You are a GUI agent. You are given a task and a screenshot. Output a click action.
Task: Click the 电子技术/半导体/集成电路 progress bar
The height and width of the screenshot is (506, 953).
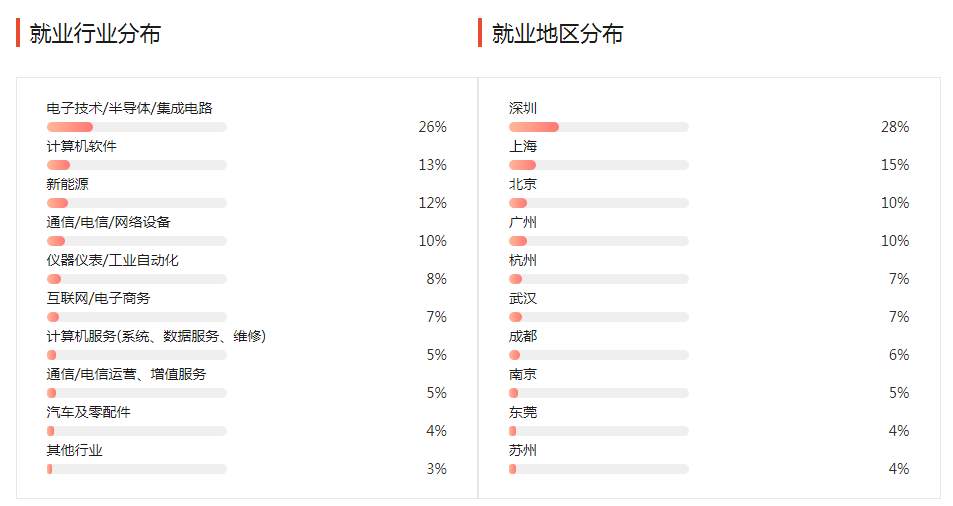pos(137,127)
